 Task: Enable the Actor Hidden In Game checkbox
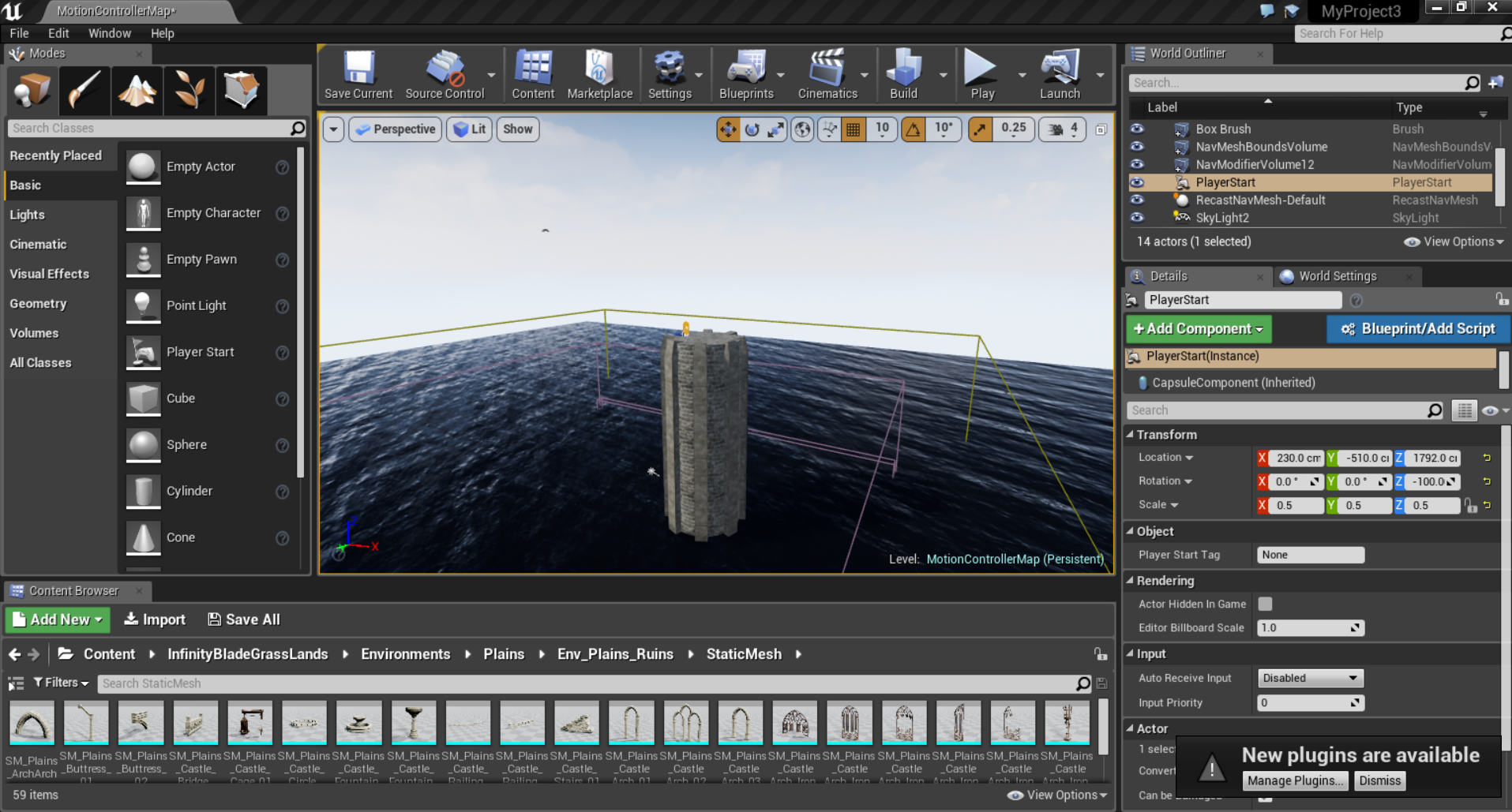coord(1265,604)
